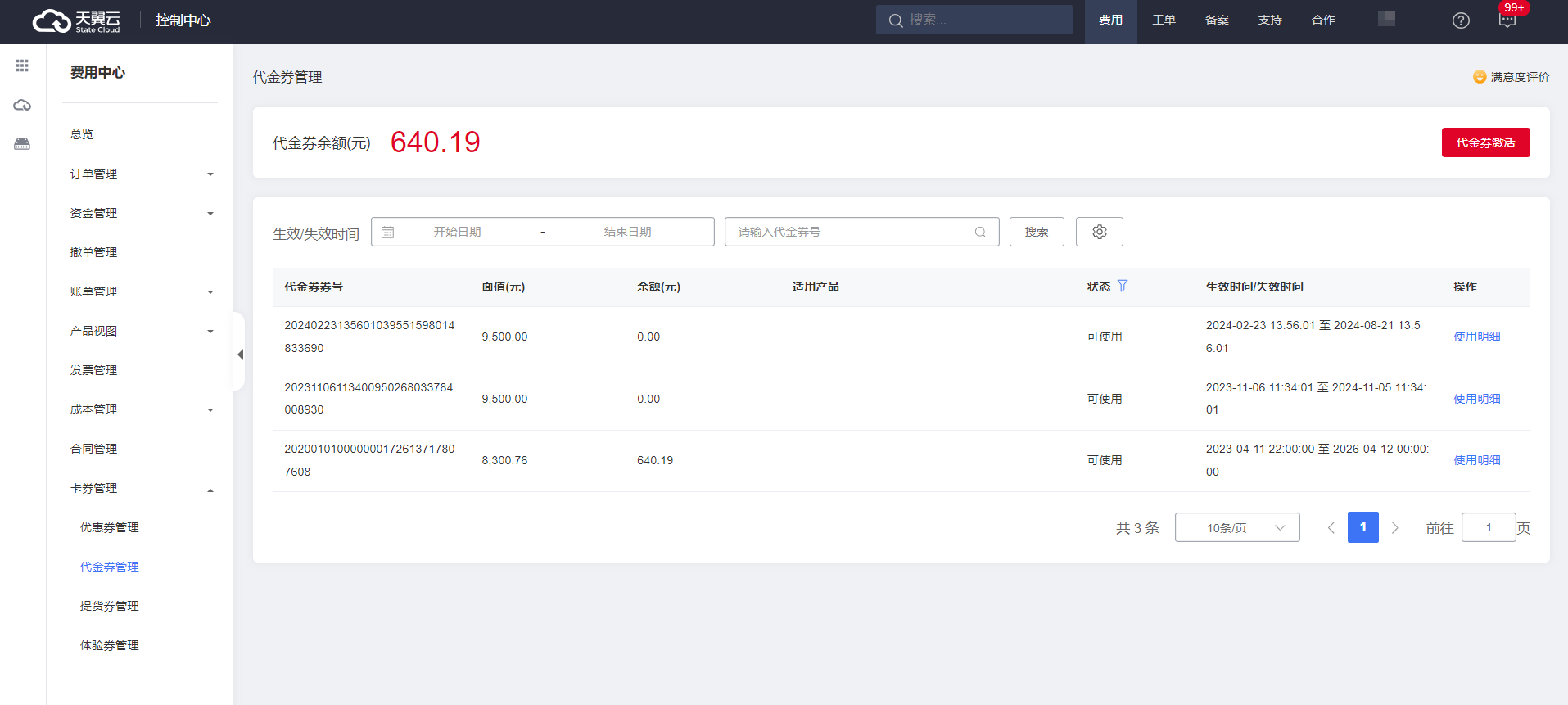
Task: Open the messages icon with 99+ badge
Action: (x=1507, y=20)
